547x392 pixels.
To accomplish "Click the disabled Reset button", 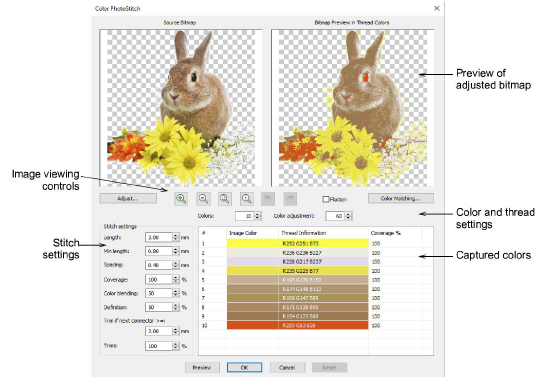I will pos(329,367).
